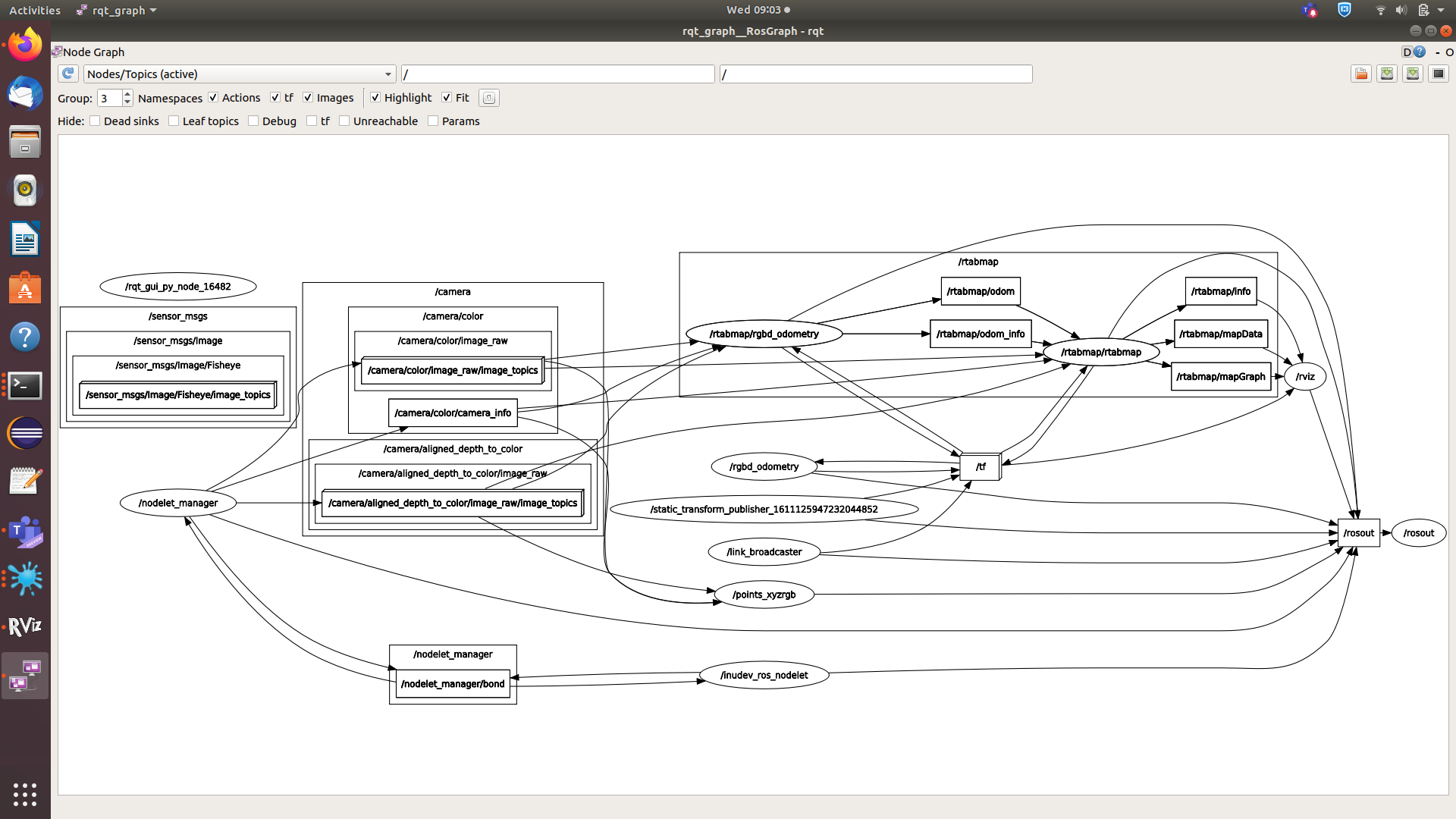Viewport: 1456px width, 819px height.
Task: Open the rqt_graph application menu
Action: coord(118,10)
